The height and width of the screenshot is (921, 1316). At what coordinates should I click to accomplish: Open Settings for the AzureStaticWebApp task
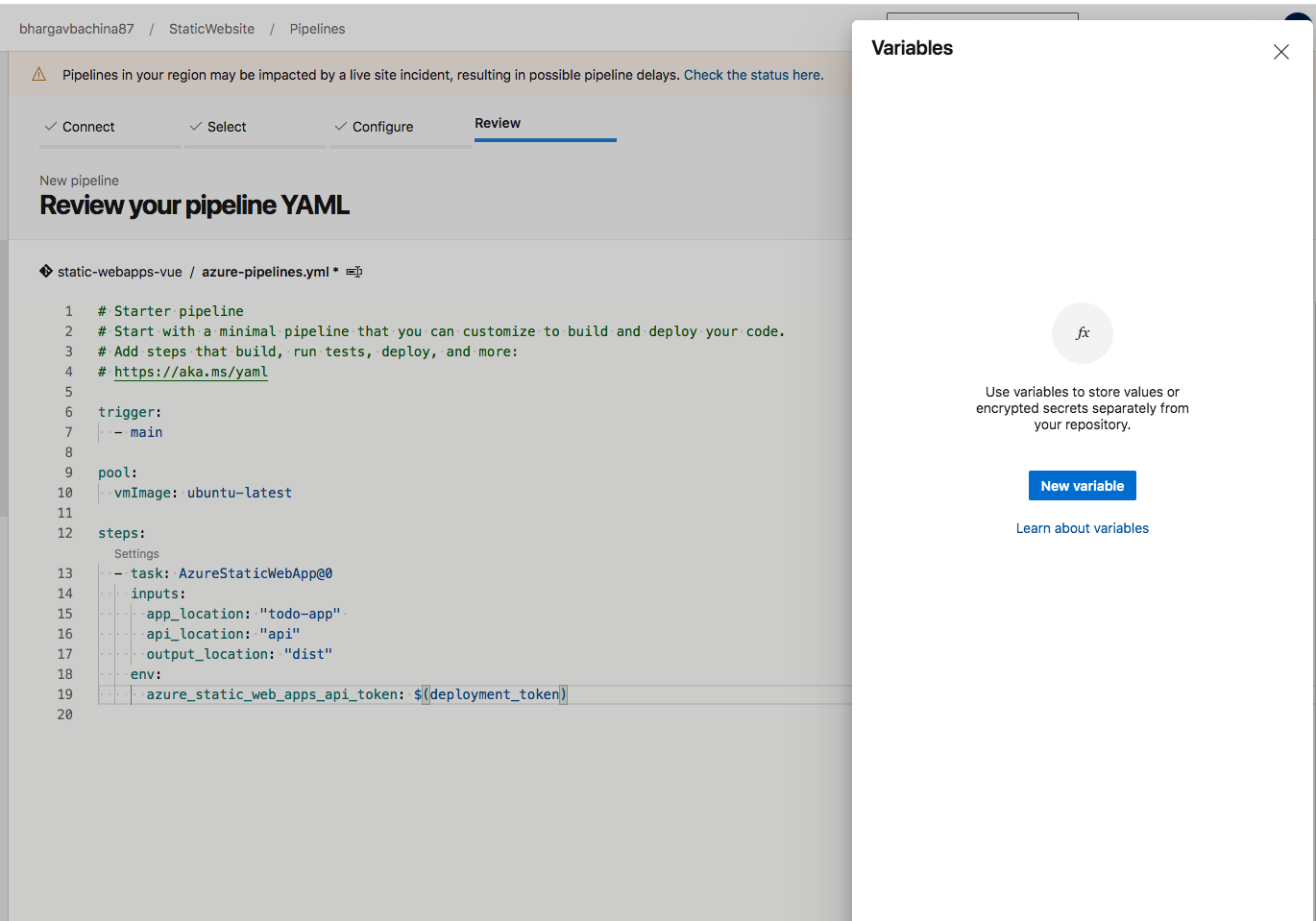click(x=136, y=553)
